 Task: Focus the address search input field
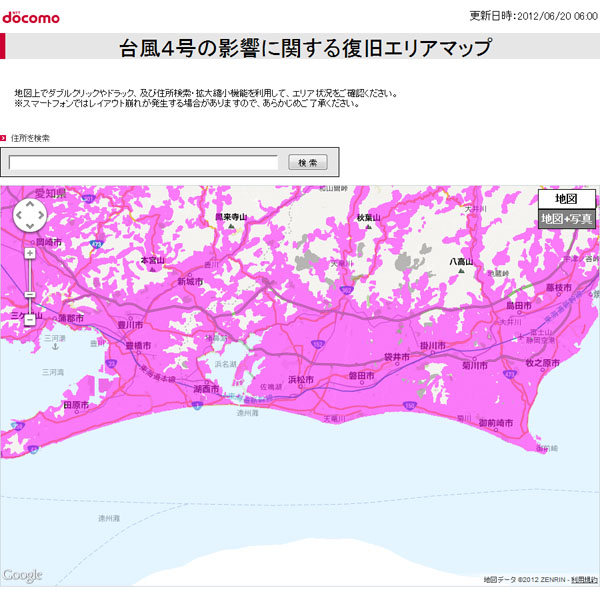[x=143, y=162]
